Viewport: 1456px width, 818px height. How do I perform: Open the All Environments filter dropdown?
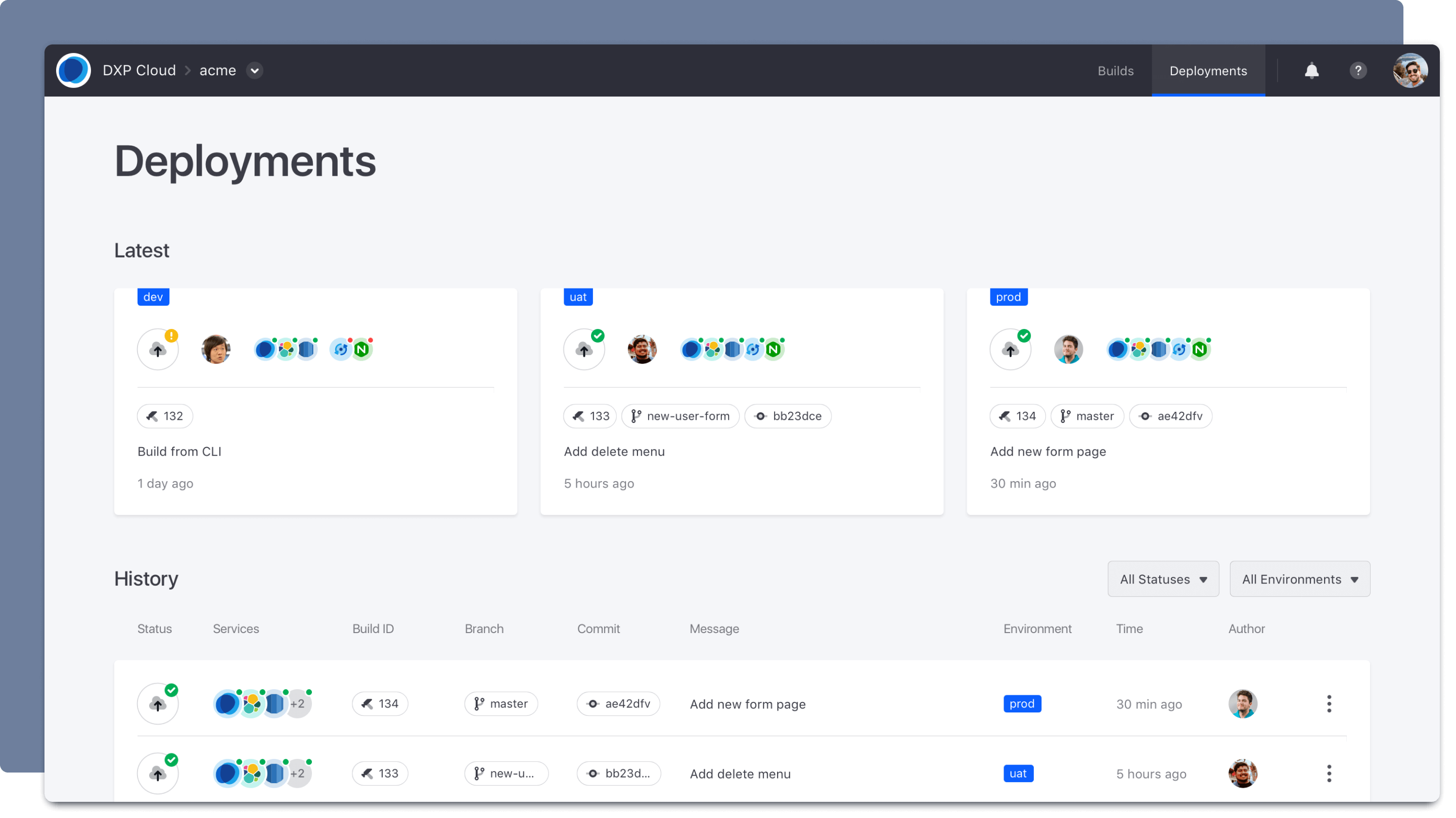[1299, 579]
